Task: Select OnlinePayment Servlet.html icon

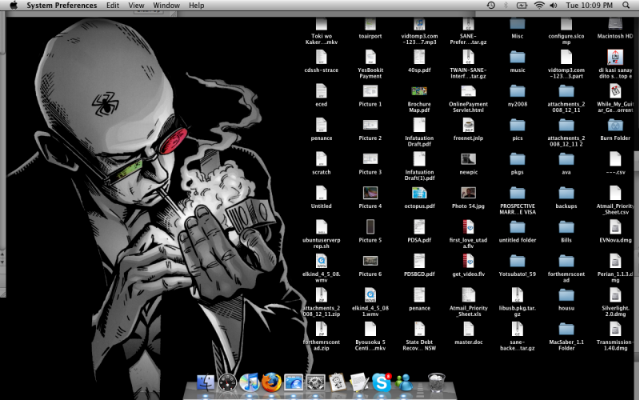Action: 468,91
